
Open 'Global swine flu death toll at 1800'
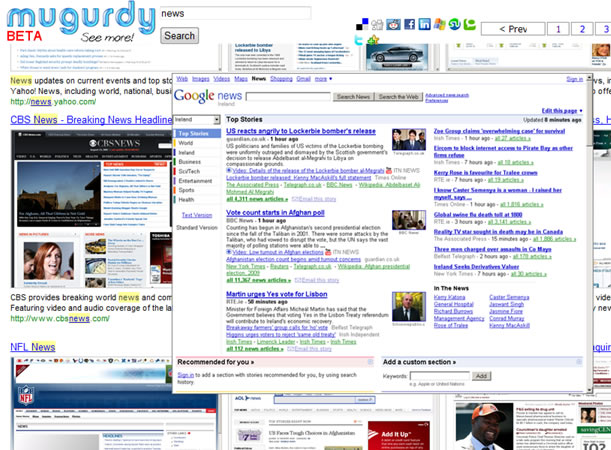tap(478, 215)
